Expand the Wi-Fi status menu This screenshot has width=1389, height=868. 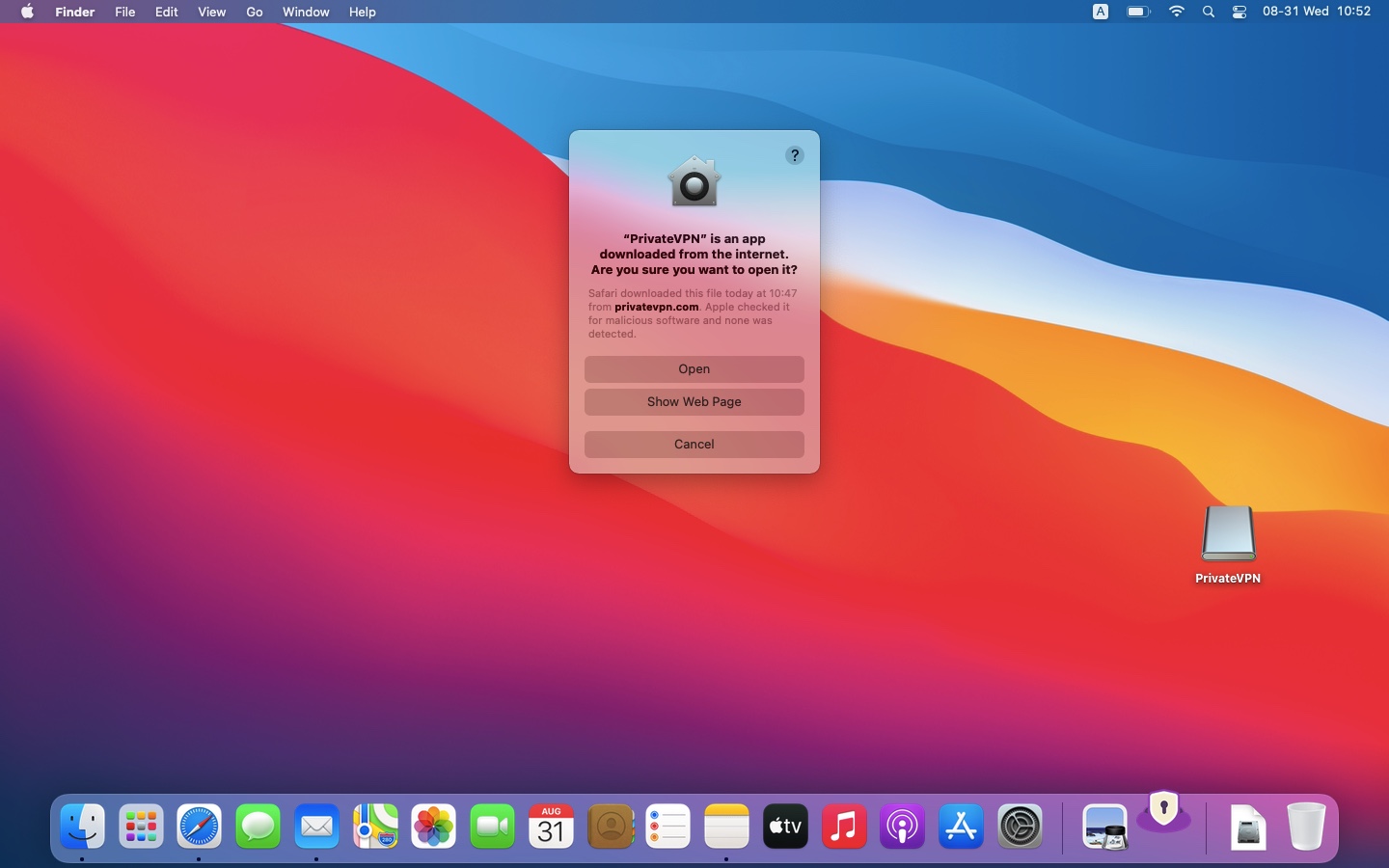[x=1176, y=12]
